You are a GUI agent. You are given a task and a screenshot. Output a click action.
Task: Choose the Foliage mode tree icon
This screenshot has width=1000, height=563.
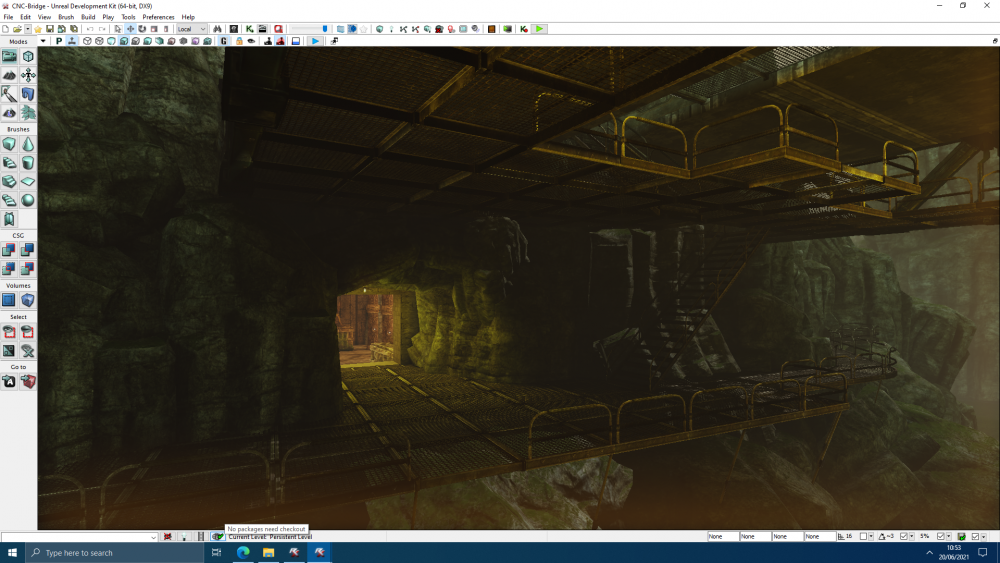tap(27, 113)
